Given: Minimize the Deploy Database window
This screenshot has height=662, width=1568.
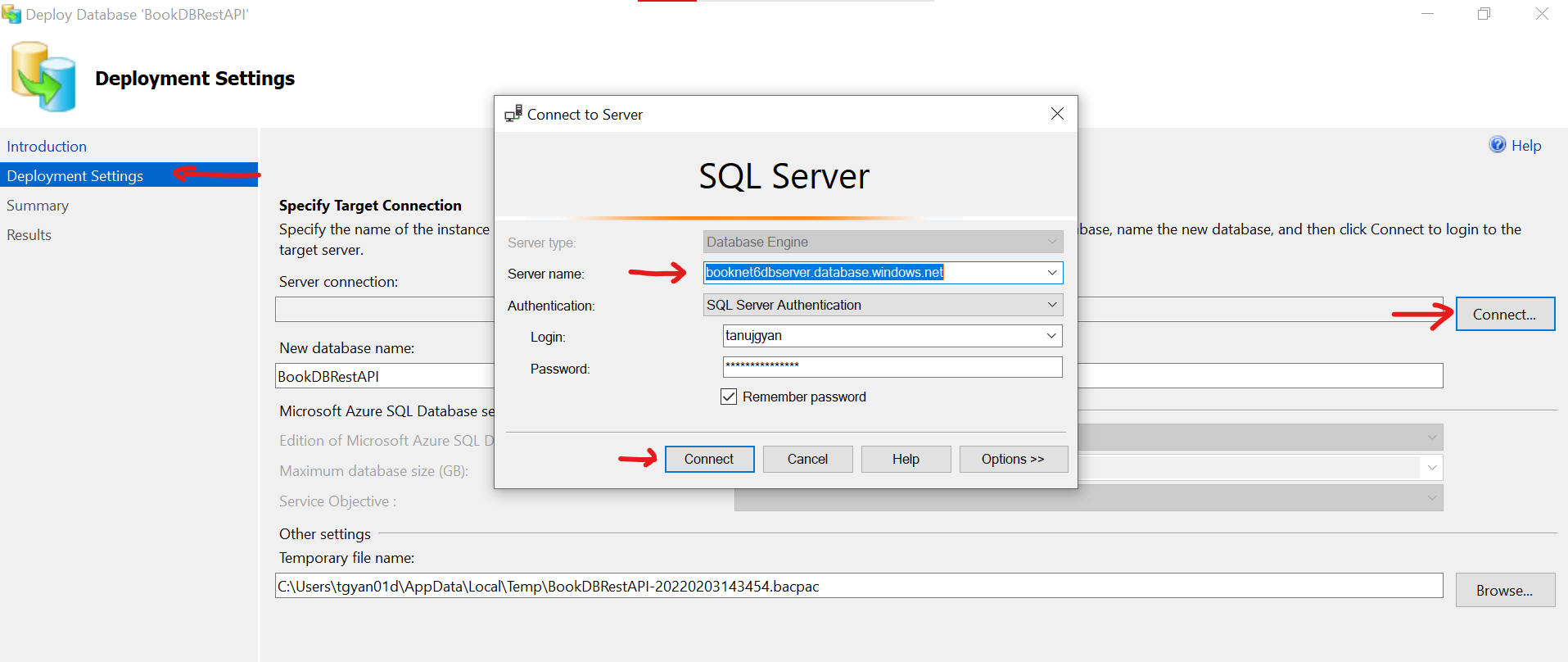Looking at the screenshot, I should (1427, 14).
